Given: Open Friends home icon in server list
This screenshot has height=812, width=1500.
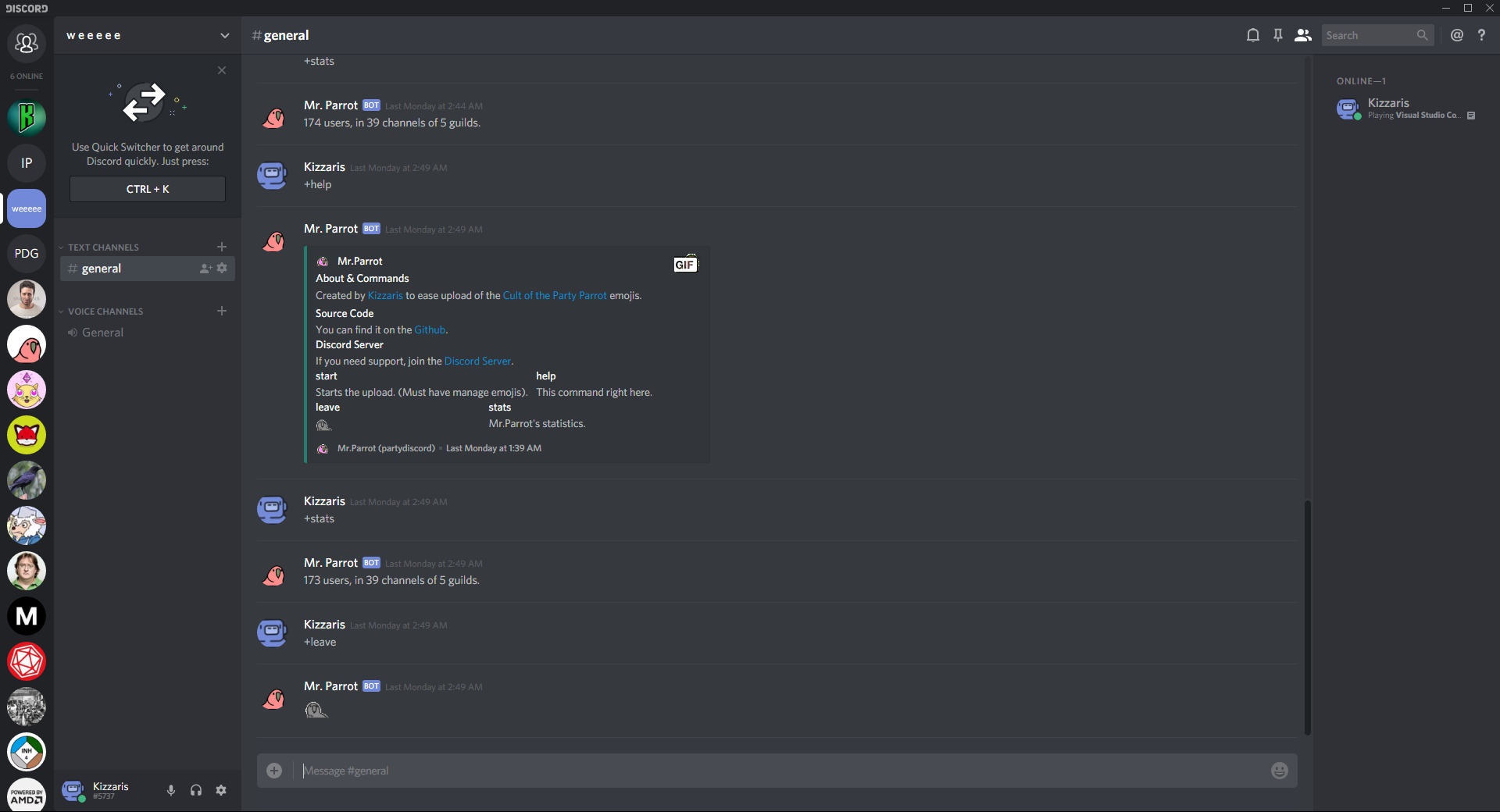Looking at the screenshot, I should (27, 43).
